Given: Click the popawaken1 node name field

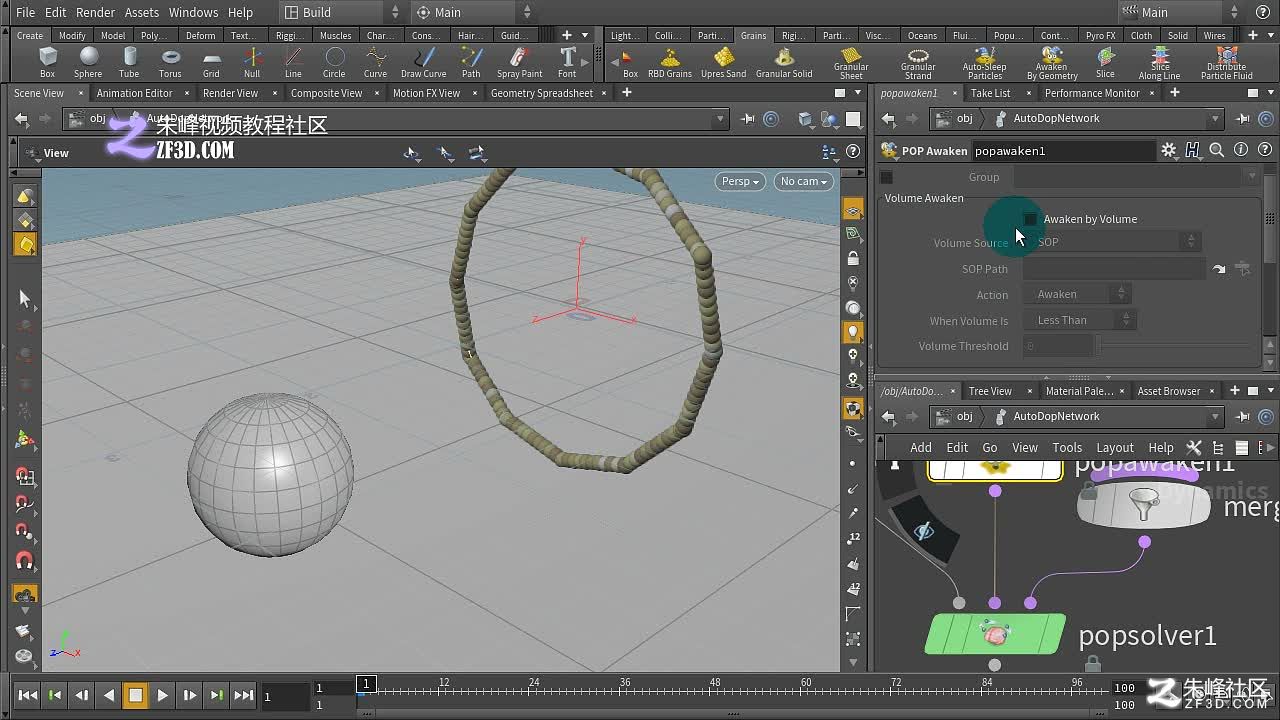Looking at the screenshot, I should coord(1064,151).
